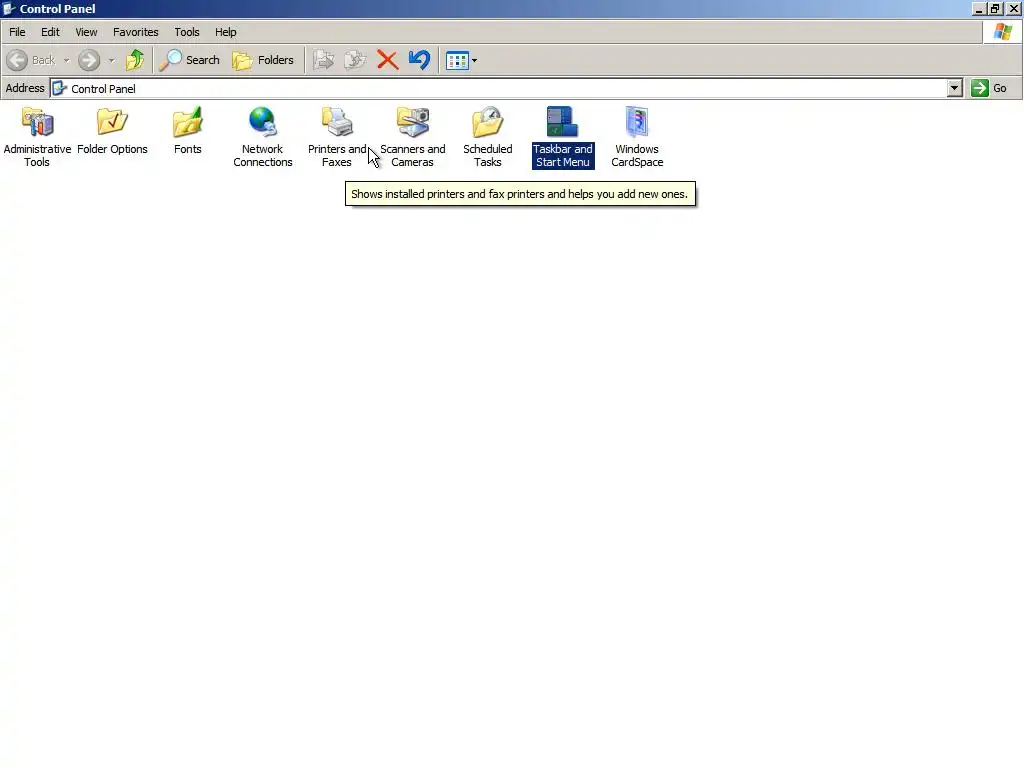
Task: Expand the Forward history dropdown arrow
Action: click(x=111, y=60)
